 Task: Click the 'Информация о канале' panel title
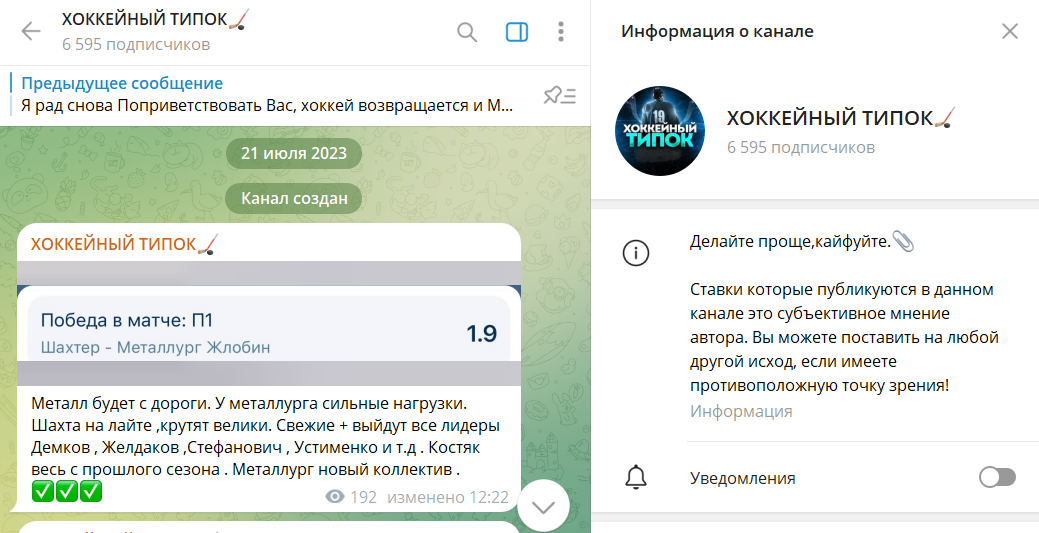coord(717,31)
